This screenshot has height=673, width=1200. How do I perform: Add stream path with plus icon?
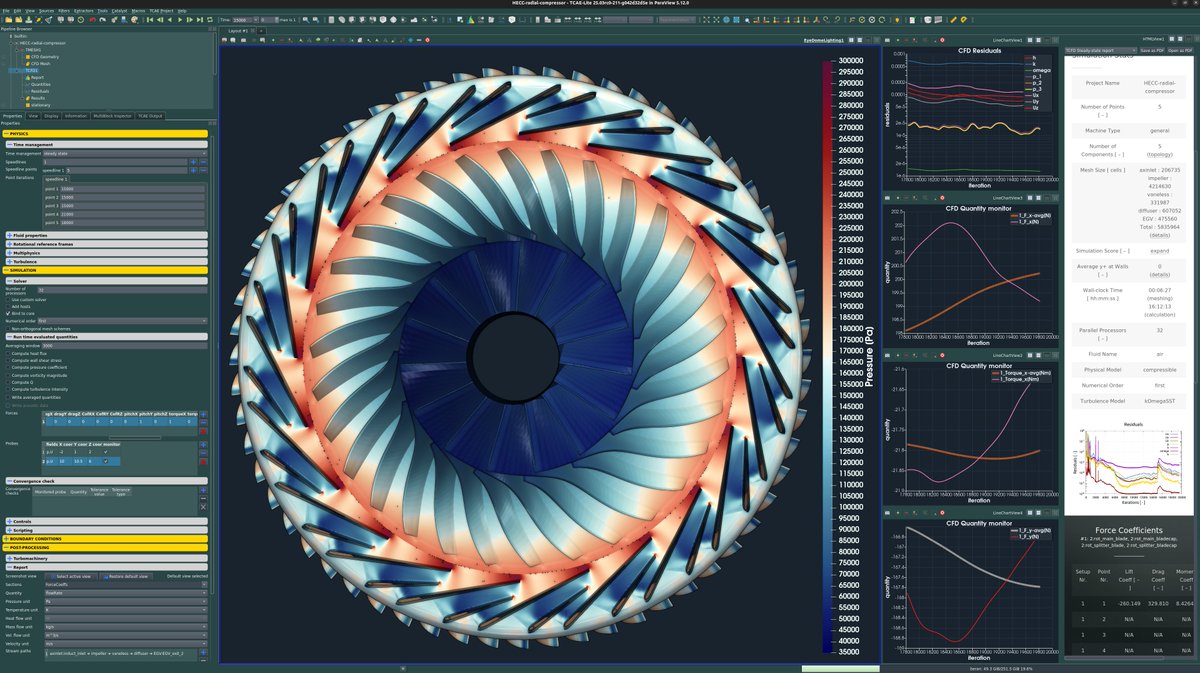point(203,652)
